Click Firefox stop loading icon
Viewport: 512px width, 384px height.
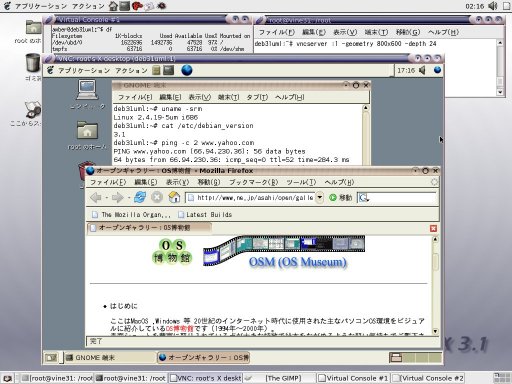coord(157,197)
